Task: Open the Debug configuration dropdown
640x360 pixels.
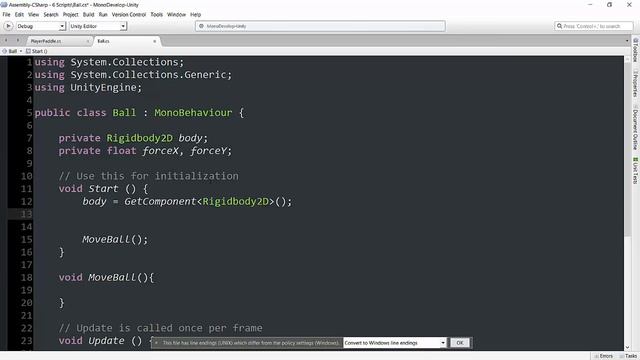Action: click(x=40, y=26)
